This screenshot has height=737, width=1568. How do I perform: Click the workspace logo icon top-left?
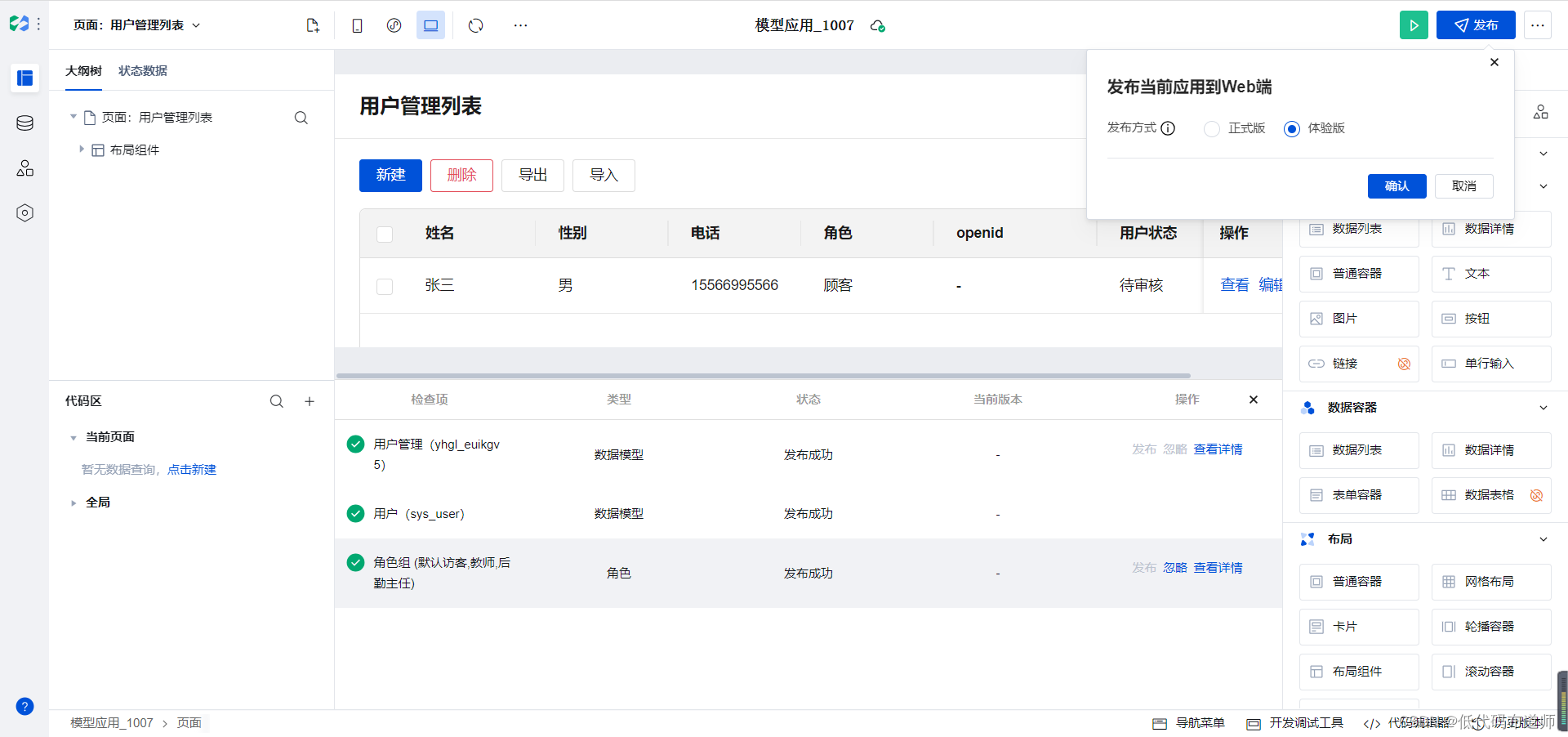(19, 24)
